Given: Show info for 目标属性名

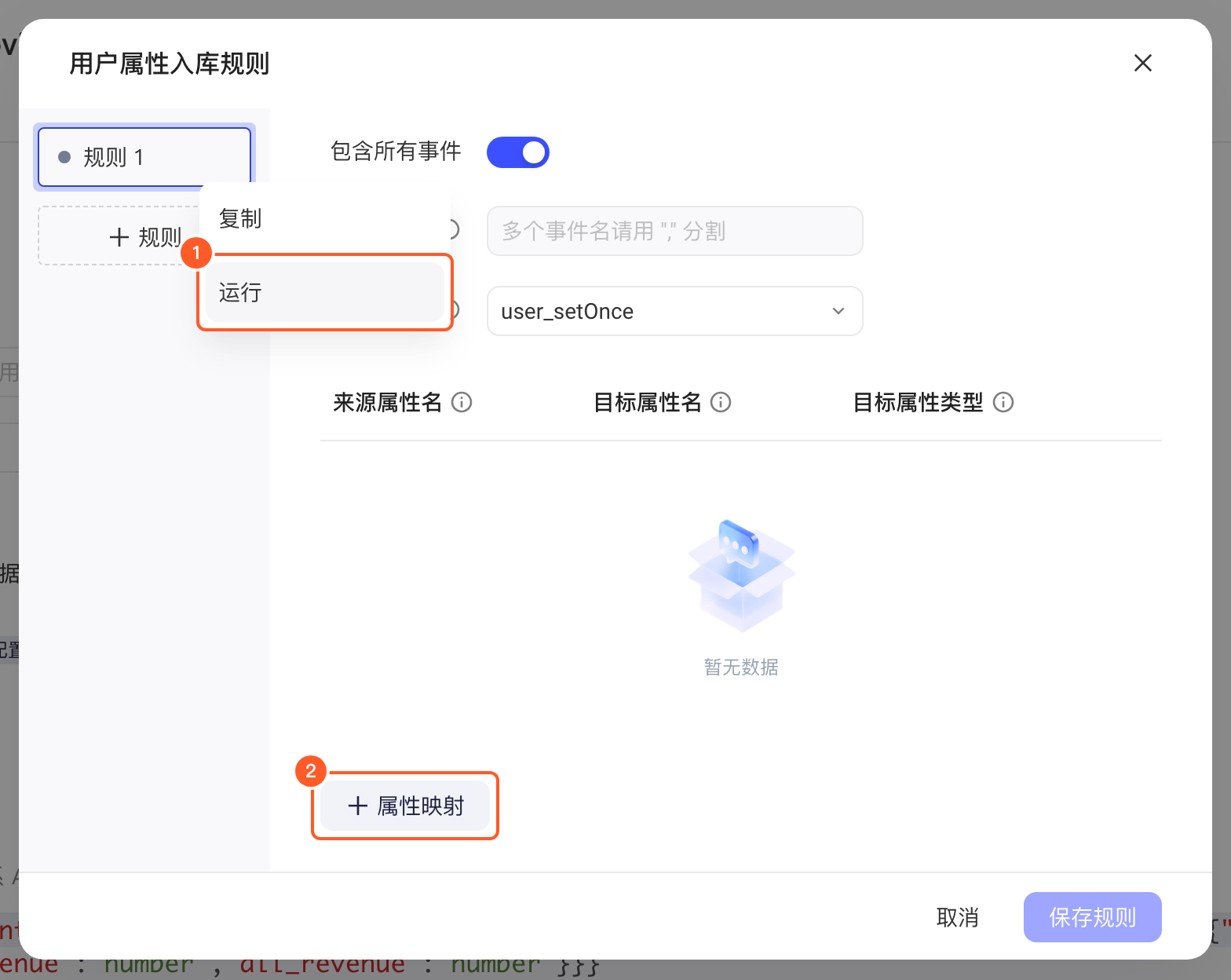Looking at the screenshot, I should point(721,403).
